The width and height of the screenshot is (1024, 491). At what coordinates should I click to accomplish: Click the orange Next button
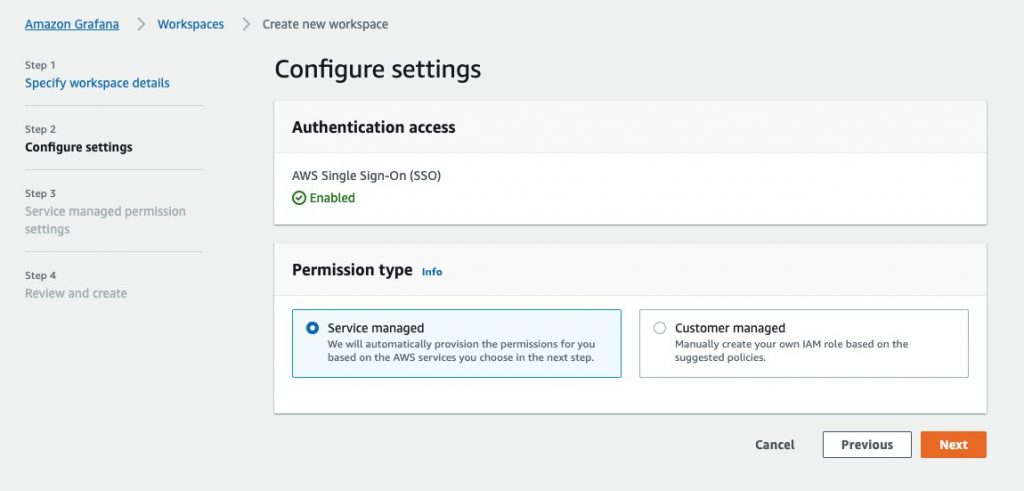pyautogui.click(x=953, y=445)
